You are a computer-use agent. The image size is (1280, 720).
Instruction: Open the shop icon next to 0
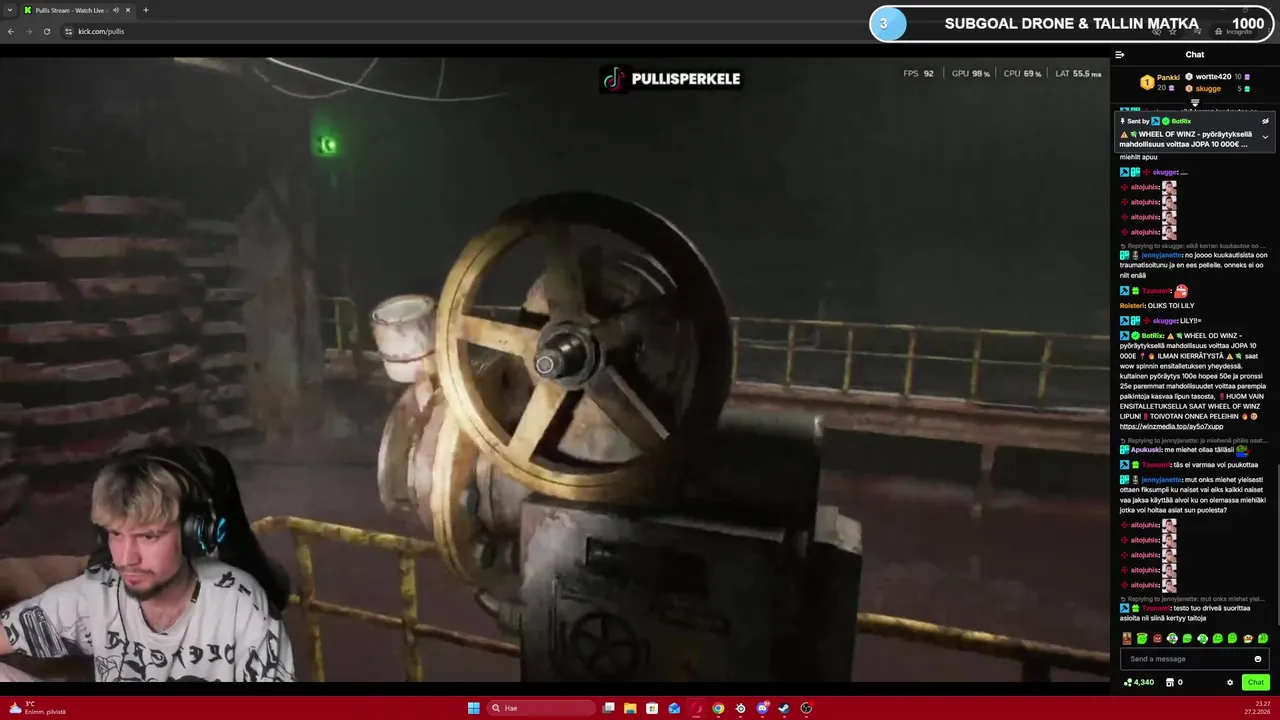[x=1170, y=682]
